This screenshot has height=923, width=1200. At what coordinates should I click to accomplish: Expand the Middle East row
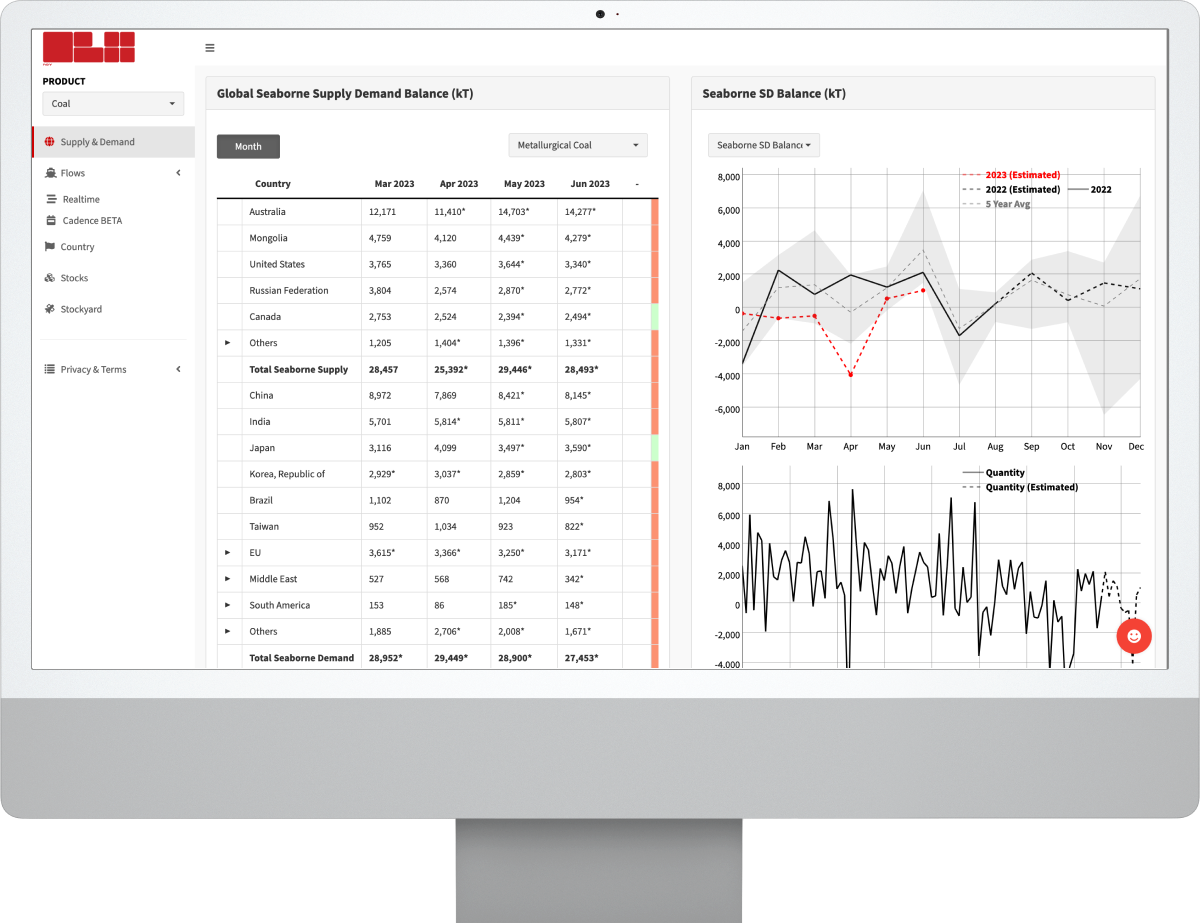click(x=228, y=579)
